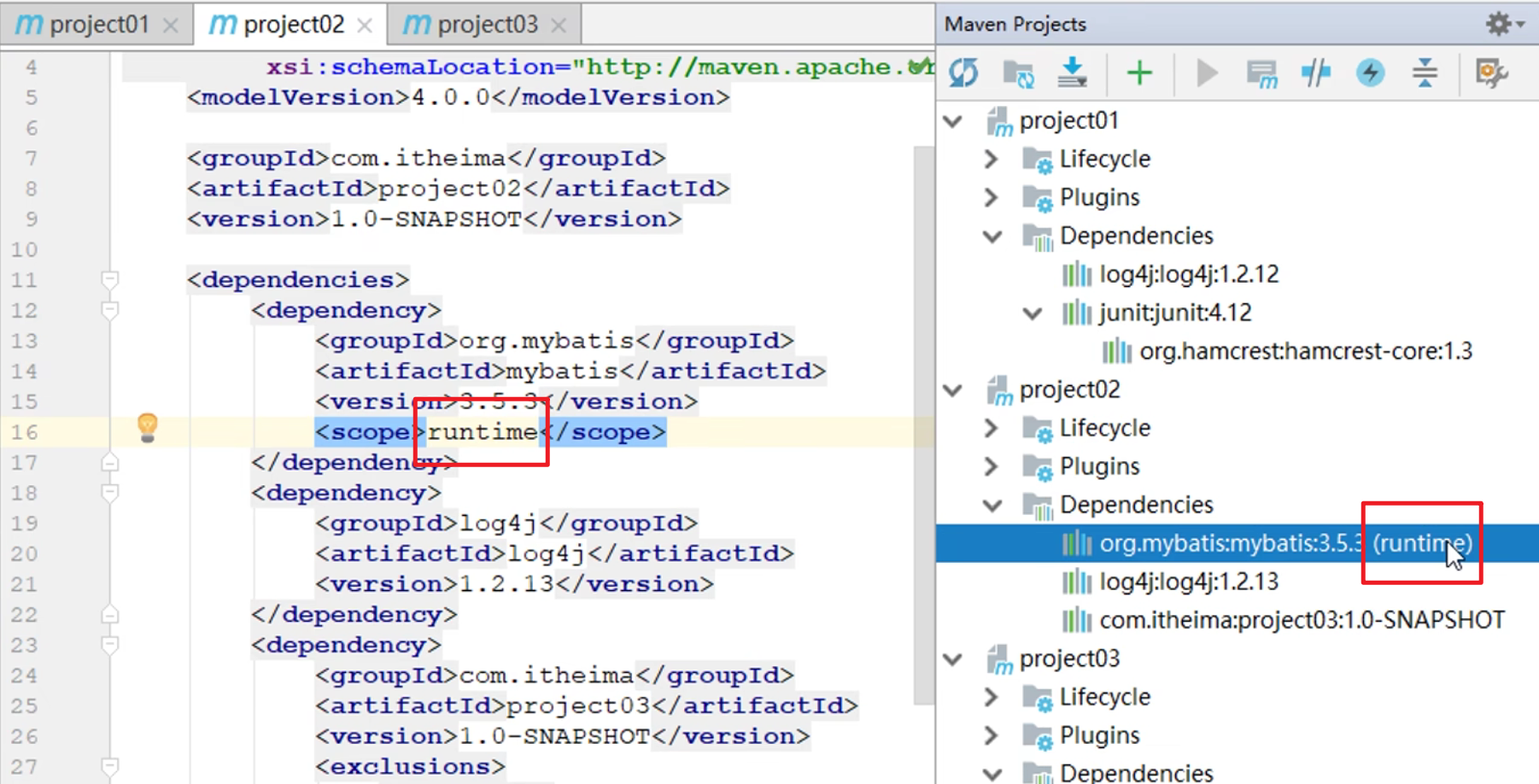
Task: Click the yellow intention lightbulb on line 16
Action: point(148,427)
